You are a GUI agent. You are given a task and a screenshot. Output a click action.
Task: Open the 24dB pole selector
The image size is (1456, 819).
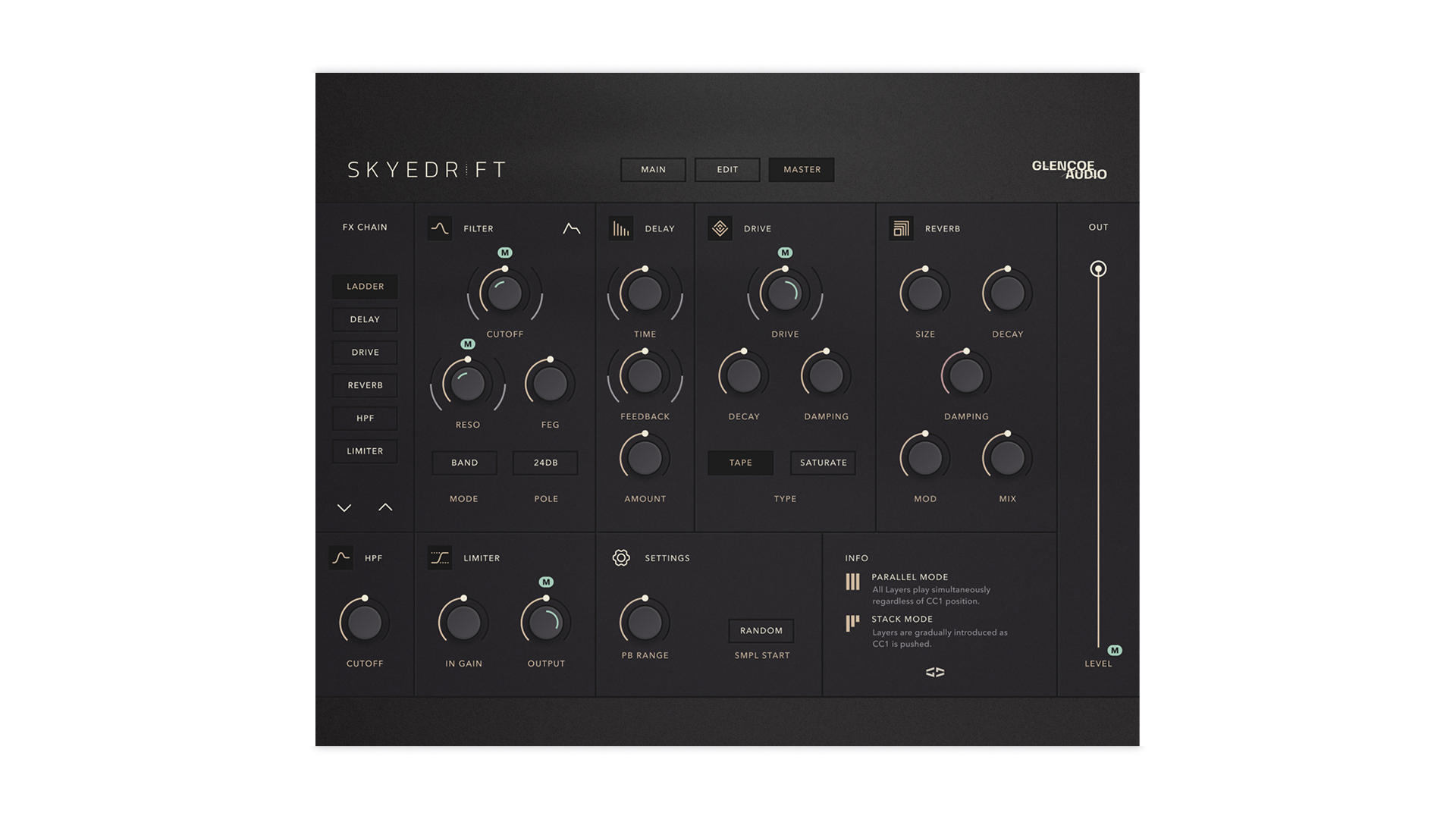click(545, 463)
